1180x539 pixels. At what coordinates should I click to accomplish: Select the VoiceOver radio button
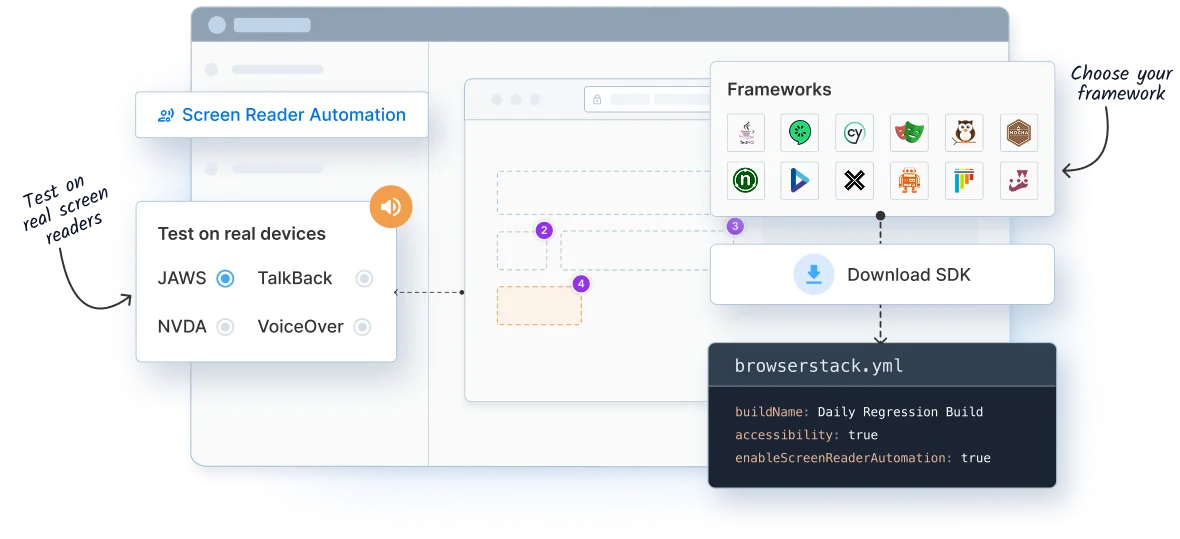(363, 327)
